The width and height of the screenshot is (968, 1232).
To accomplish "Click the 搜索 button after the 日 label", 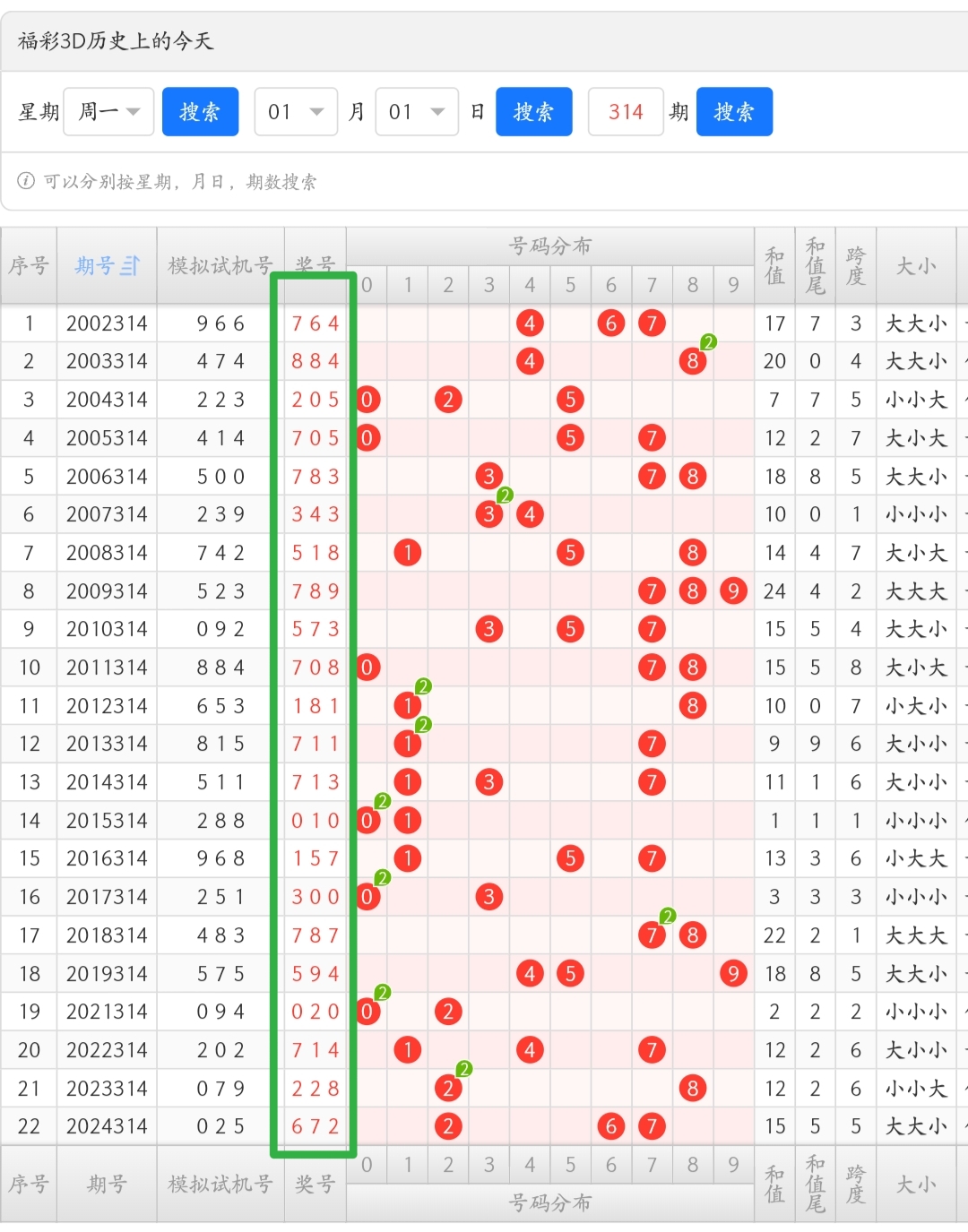I will 533,112.
